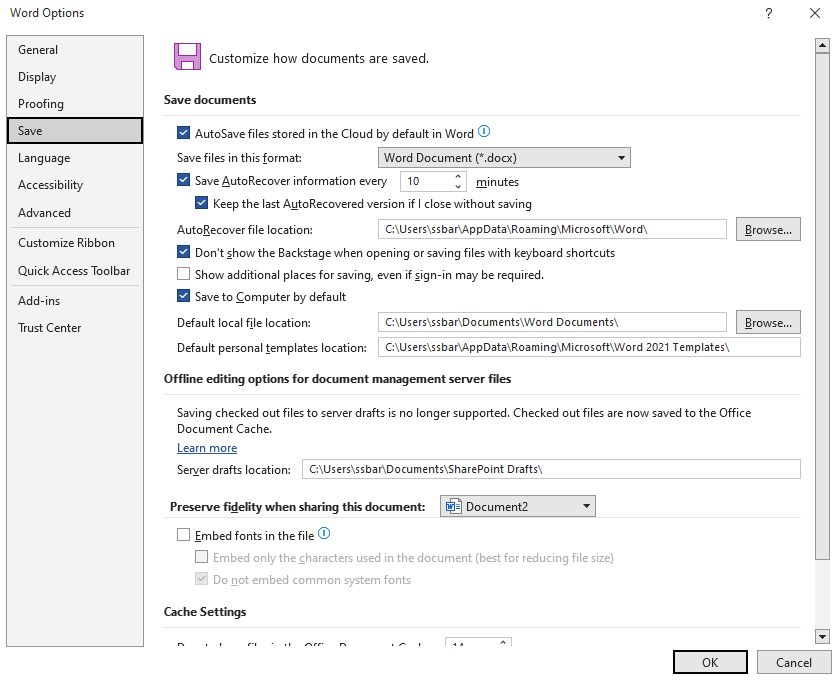Open the Document2 fidelity dropdown

[517, 506]
